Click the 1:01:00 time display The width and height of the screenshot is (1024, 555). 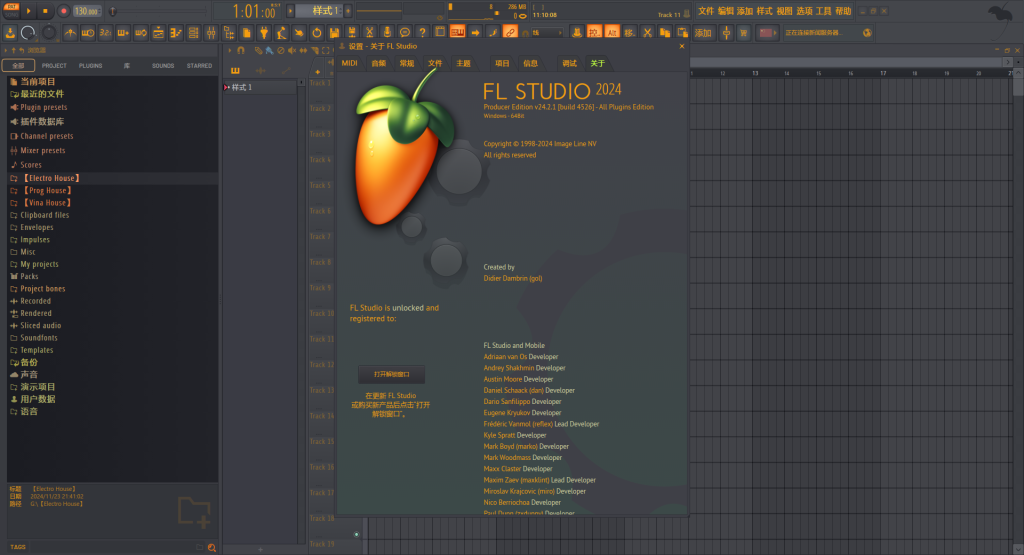[255, 11]
